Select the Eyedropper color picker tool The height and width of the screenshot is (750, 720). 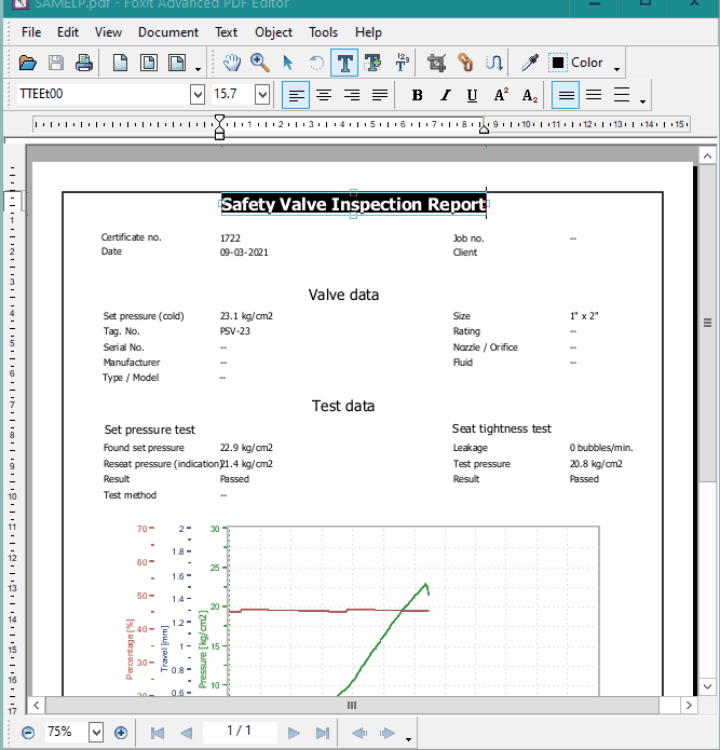coord(530,63)
